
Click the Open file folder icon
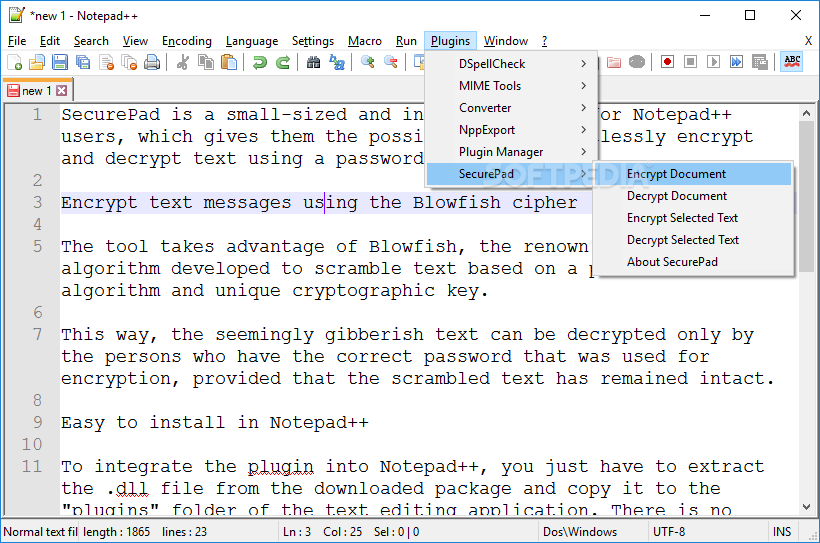[37, 62]
